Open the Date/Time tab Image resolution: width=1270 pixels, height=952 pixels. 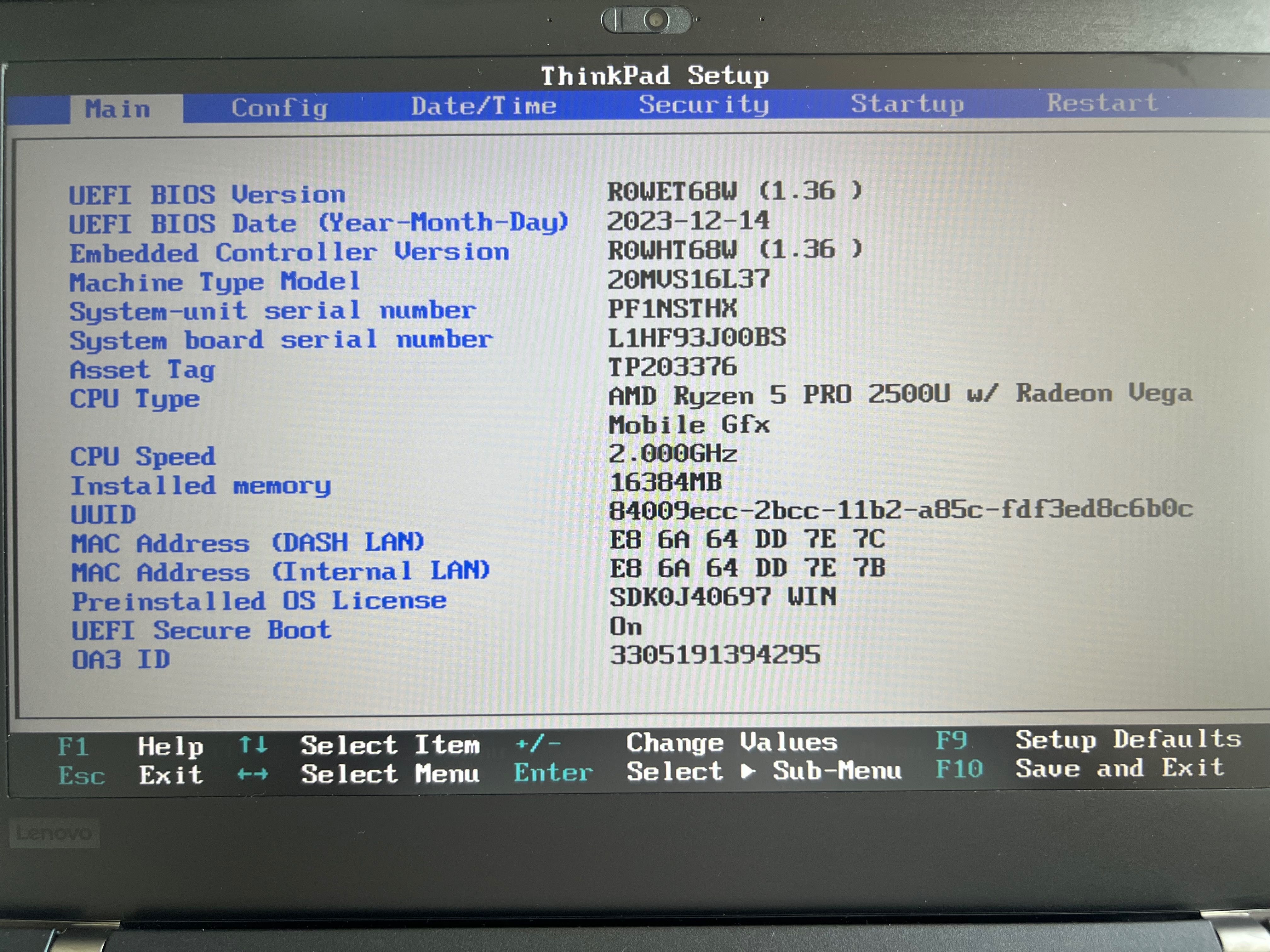[x=483, y=106]
